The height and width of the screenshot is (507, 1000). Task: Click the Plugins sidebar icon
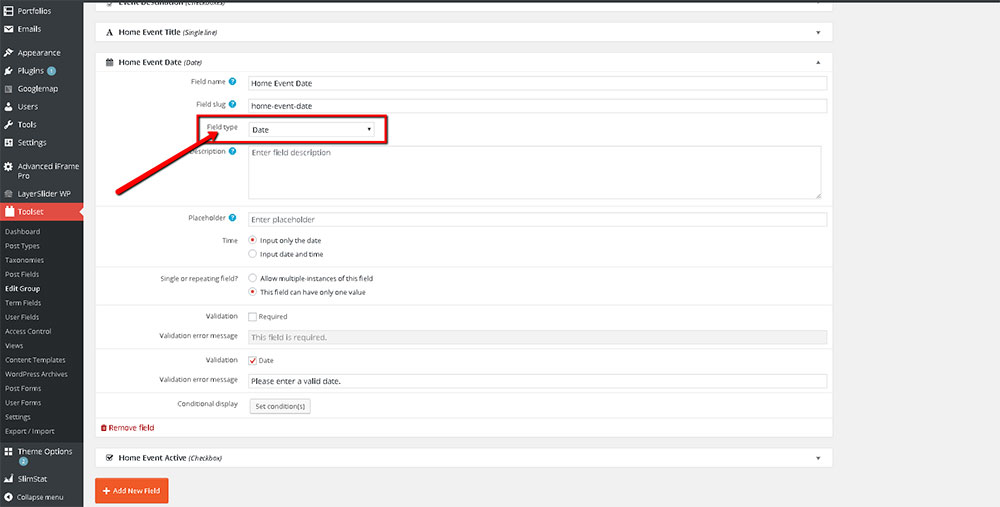(9, 71)
